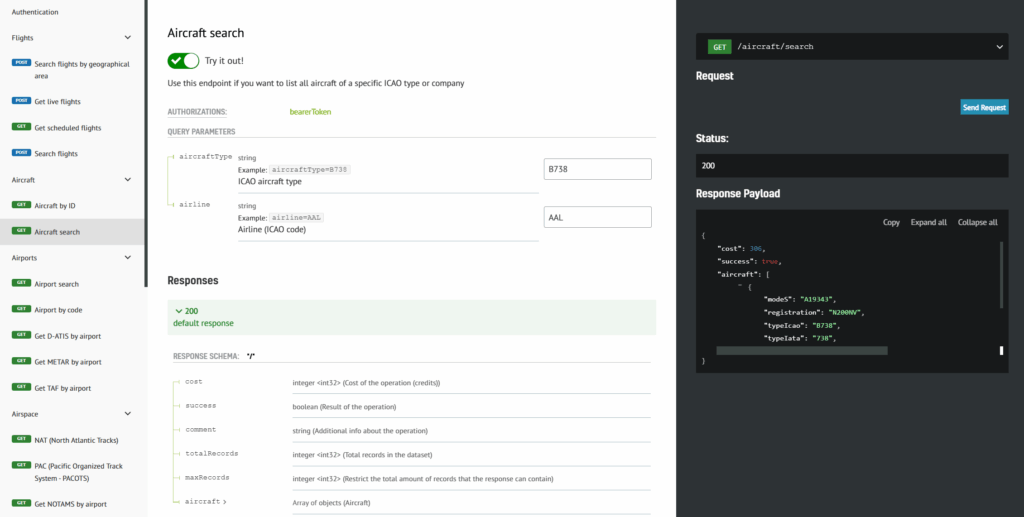
Task: Click the "typeIcao" B738 payload line
Action: point(802,325)
